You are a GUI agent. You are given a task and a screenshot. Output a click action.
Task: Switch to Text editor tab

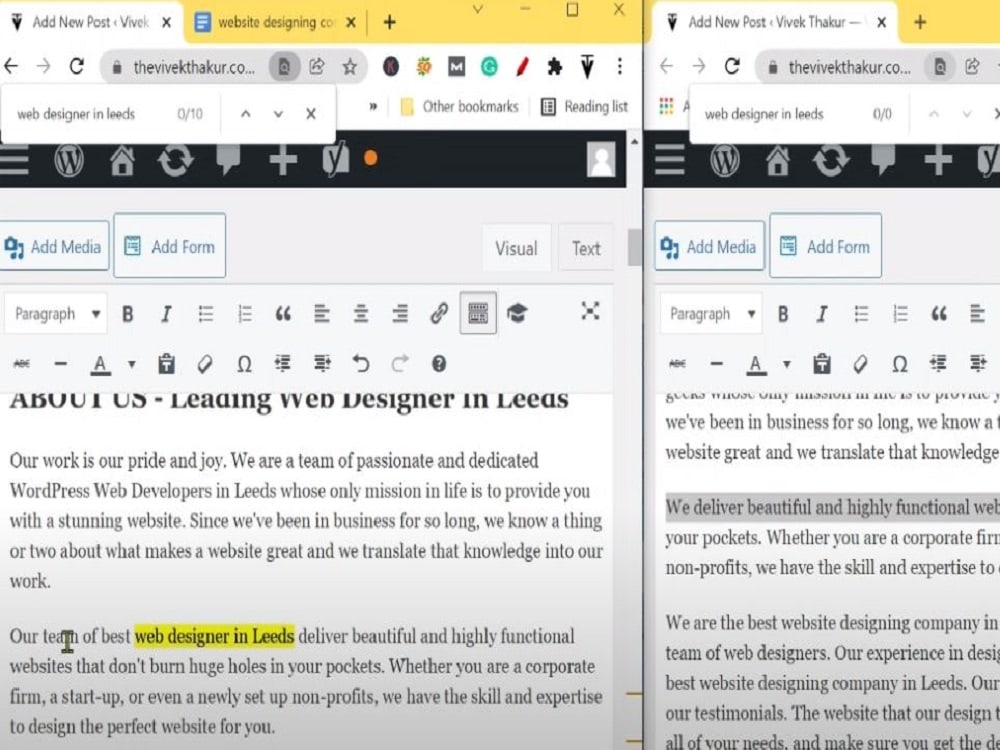585,248
